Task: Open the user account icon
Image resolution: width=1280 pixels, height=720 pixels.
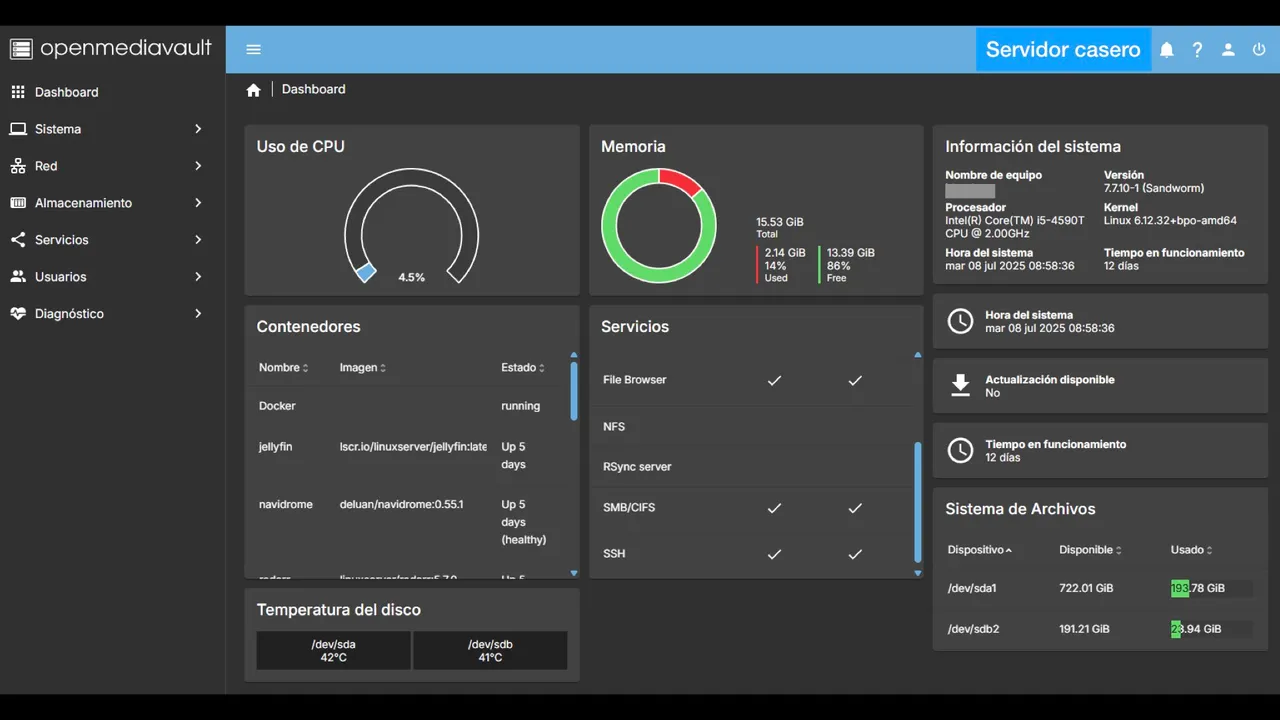Action: (x=1228, y=49)
